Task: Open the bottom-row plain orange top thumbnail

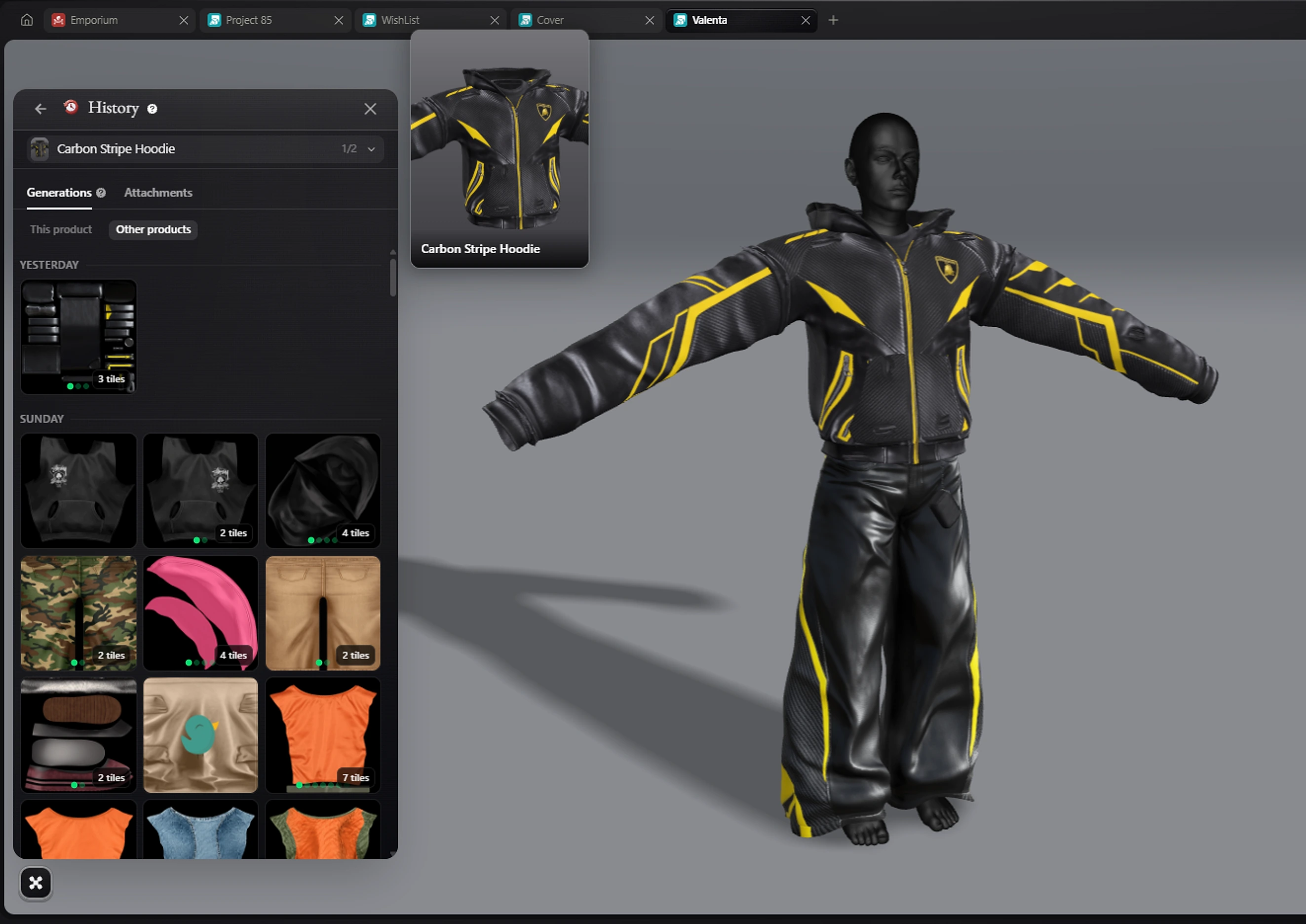Action: 78,830
